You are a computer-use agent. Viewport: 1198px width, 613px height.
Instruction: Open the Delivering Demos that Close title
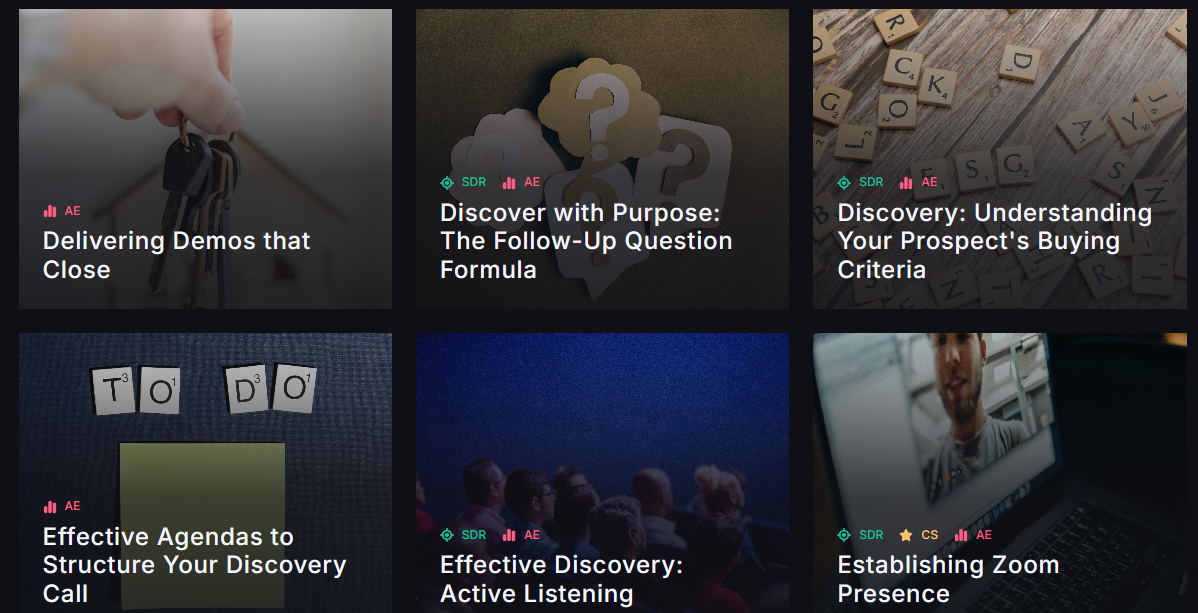click(176, 255)
